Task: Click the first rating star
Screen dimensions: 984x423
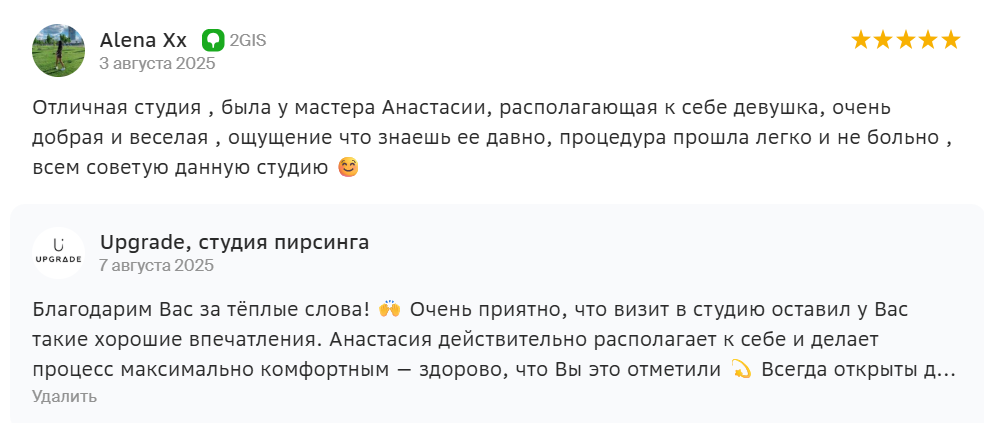Action: coord(861,40)
